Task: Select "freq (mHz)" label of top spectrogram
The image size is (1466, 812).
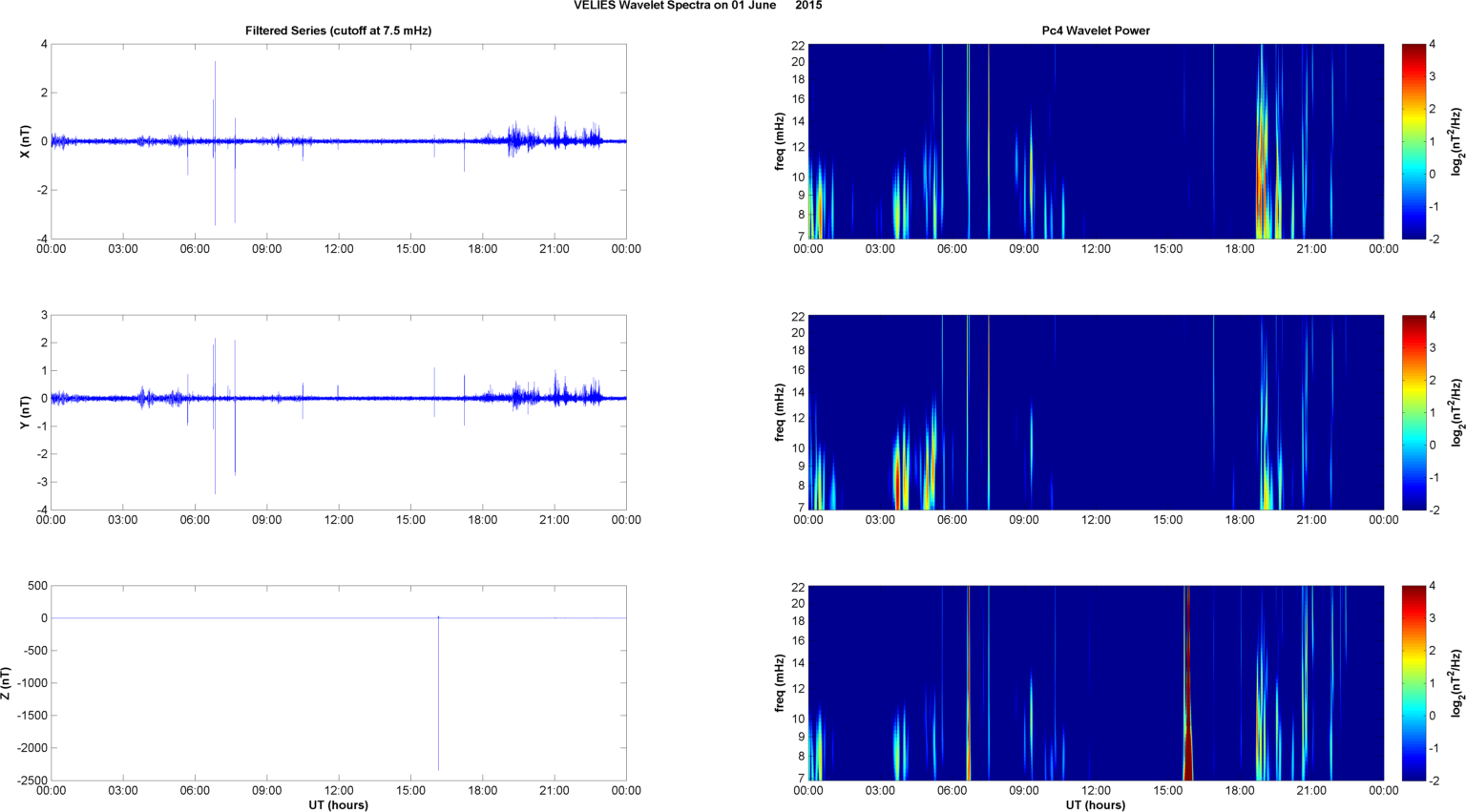Action: (x=780, y=141)
